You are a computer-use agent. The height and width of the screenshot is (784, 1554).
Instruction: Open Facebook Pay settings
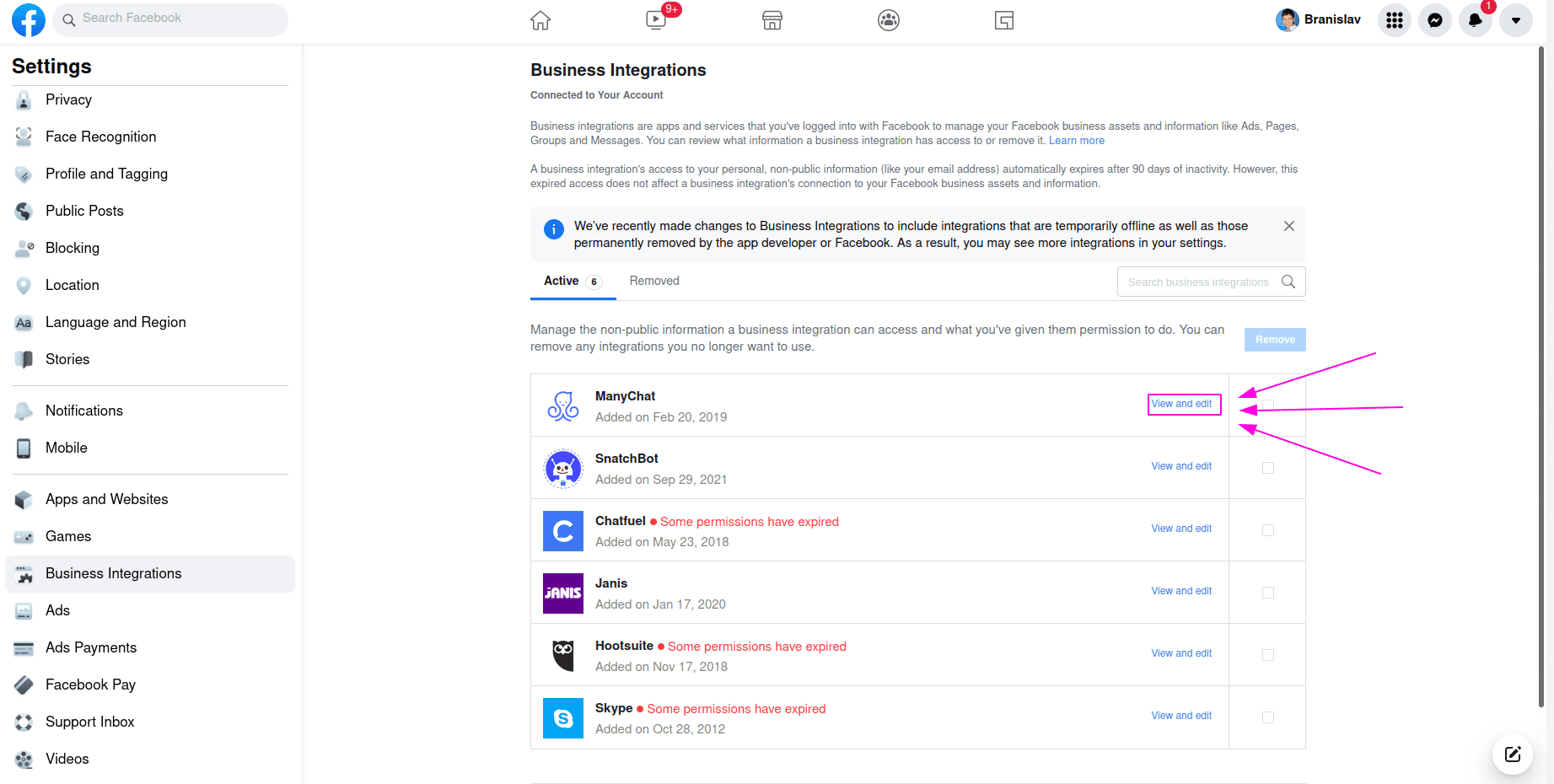pyautogui.click(x=150, y=685)
